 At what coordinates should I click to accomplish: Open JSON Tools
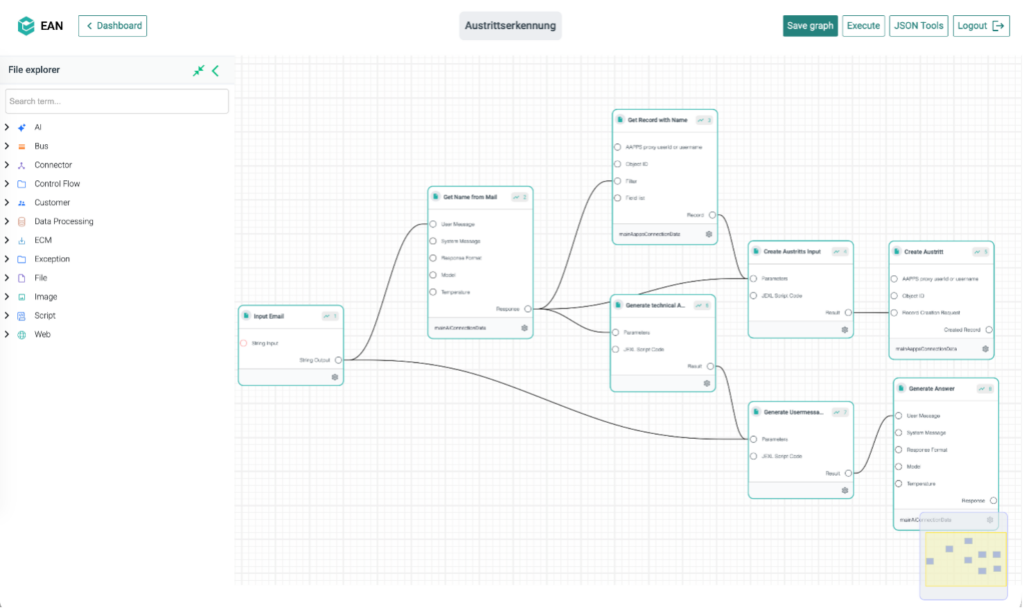click(x=918, y=25)
